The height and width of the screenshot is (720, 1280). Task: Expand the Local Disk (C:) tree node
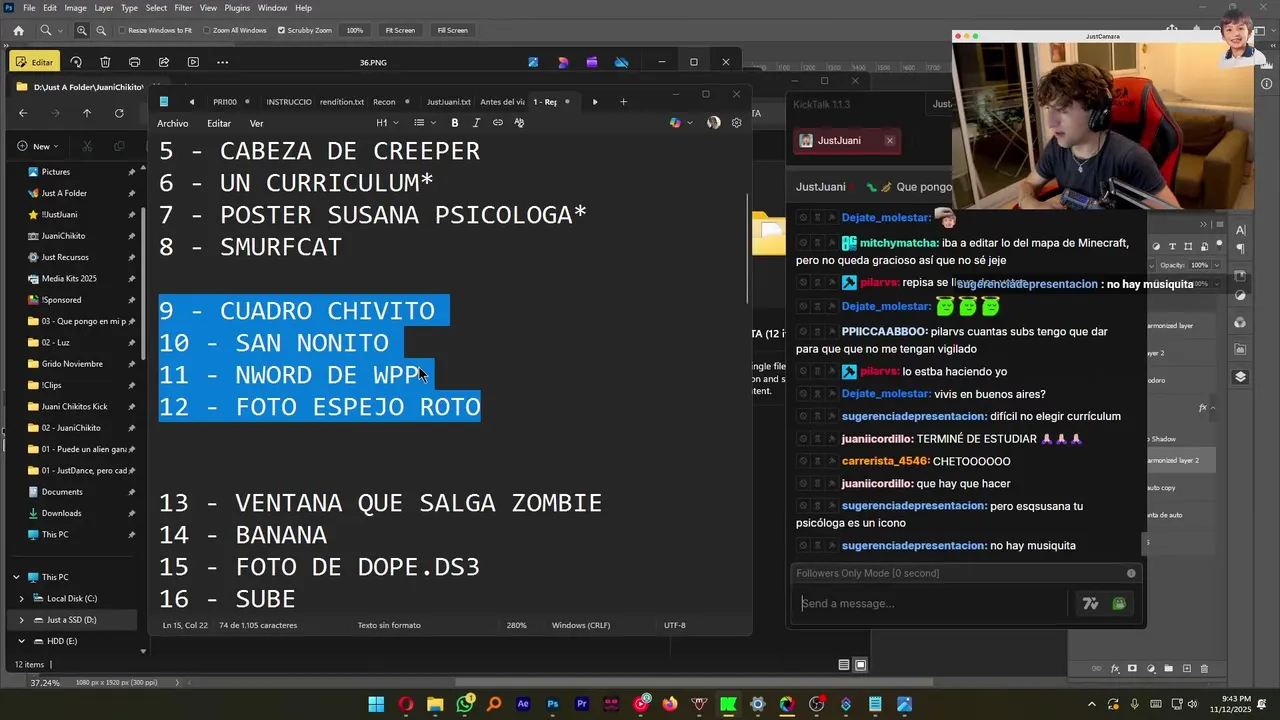[x=22, y=599]
